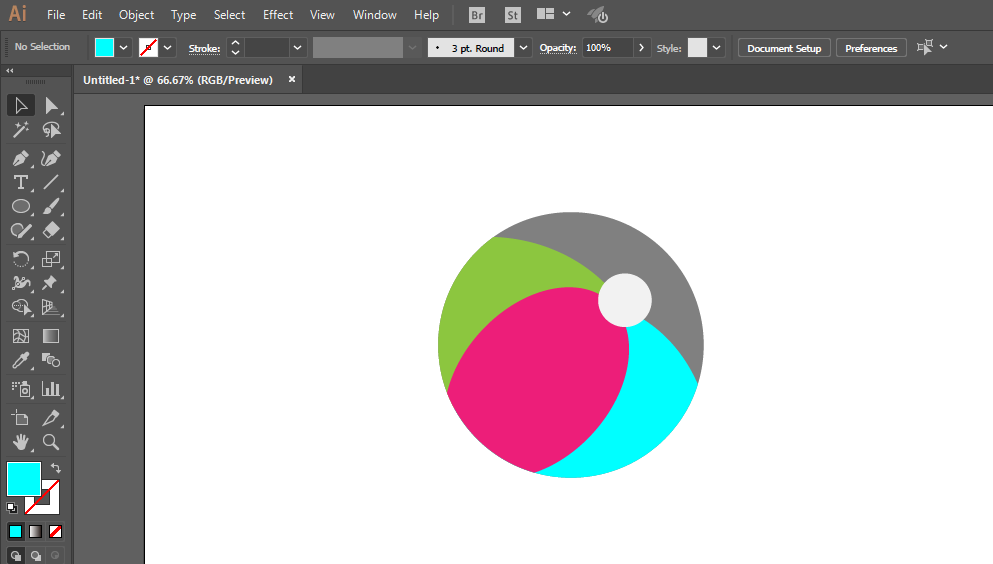993x564 pixels.
Task: Open the 3 pt. Round brush definition dropdown
Action: (523, 47)
